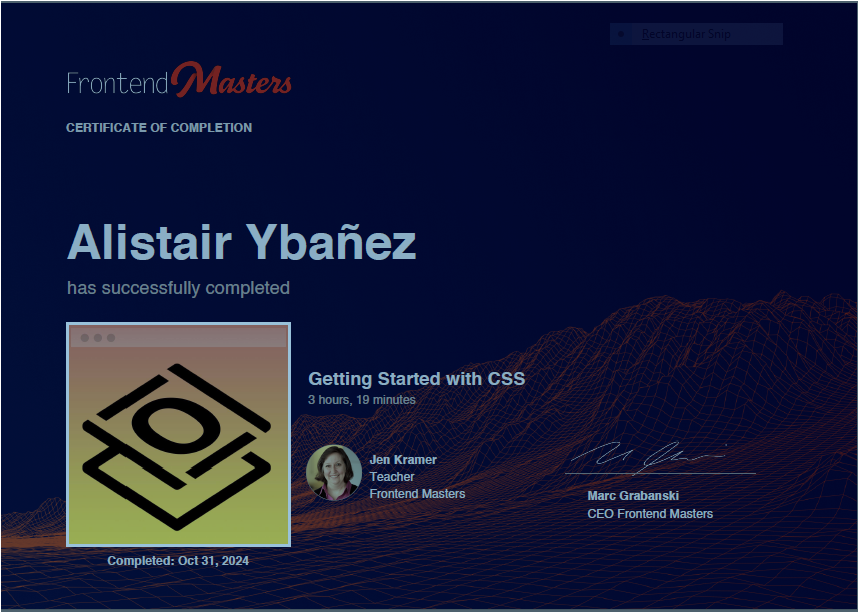Click the 'CEO Frontend Masters' title
859x613 pixels.
pos(650,514)
